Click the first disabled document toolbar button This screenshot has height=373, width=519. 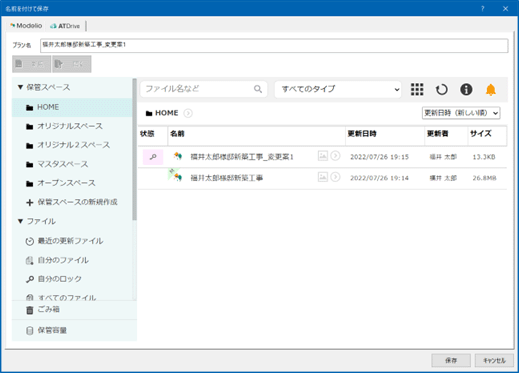pos(31,64)
